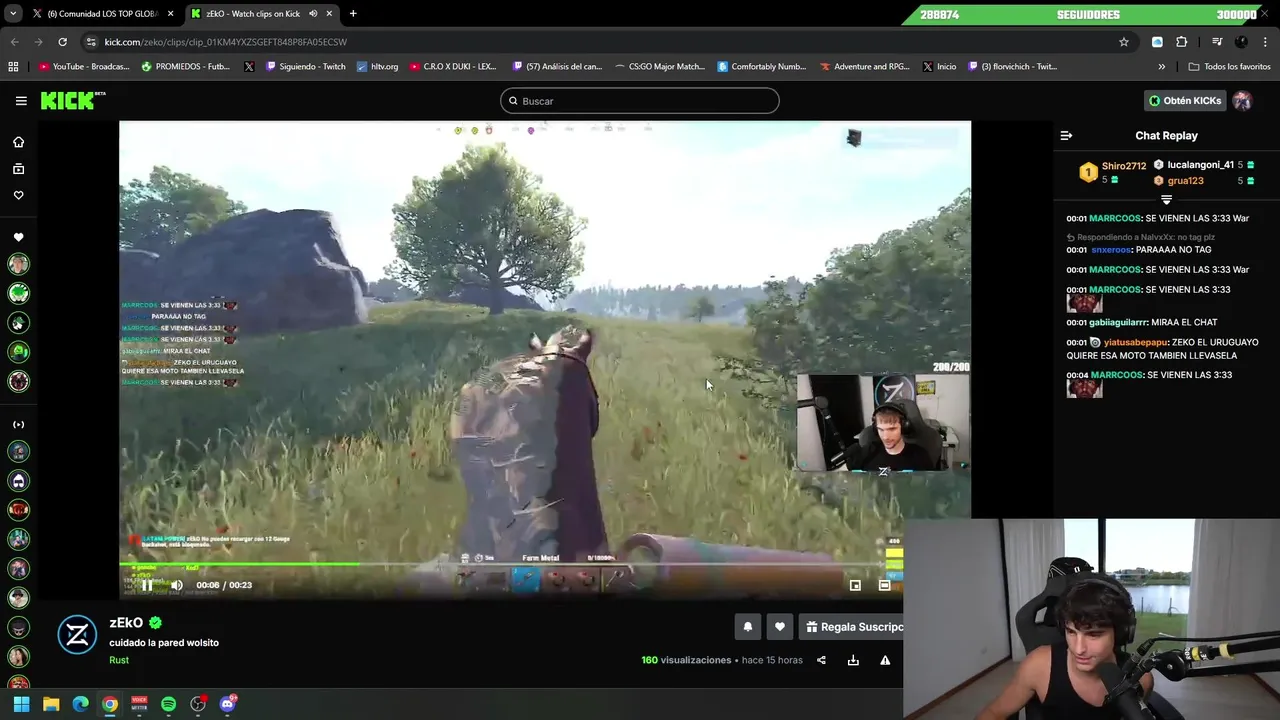
Task: Open Shiro2712 top gifter profile
Action: click(x=1124, y=166)
